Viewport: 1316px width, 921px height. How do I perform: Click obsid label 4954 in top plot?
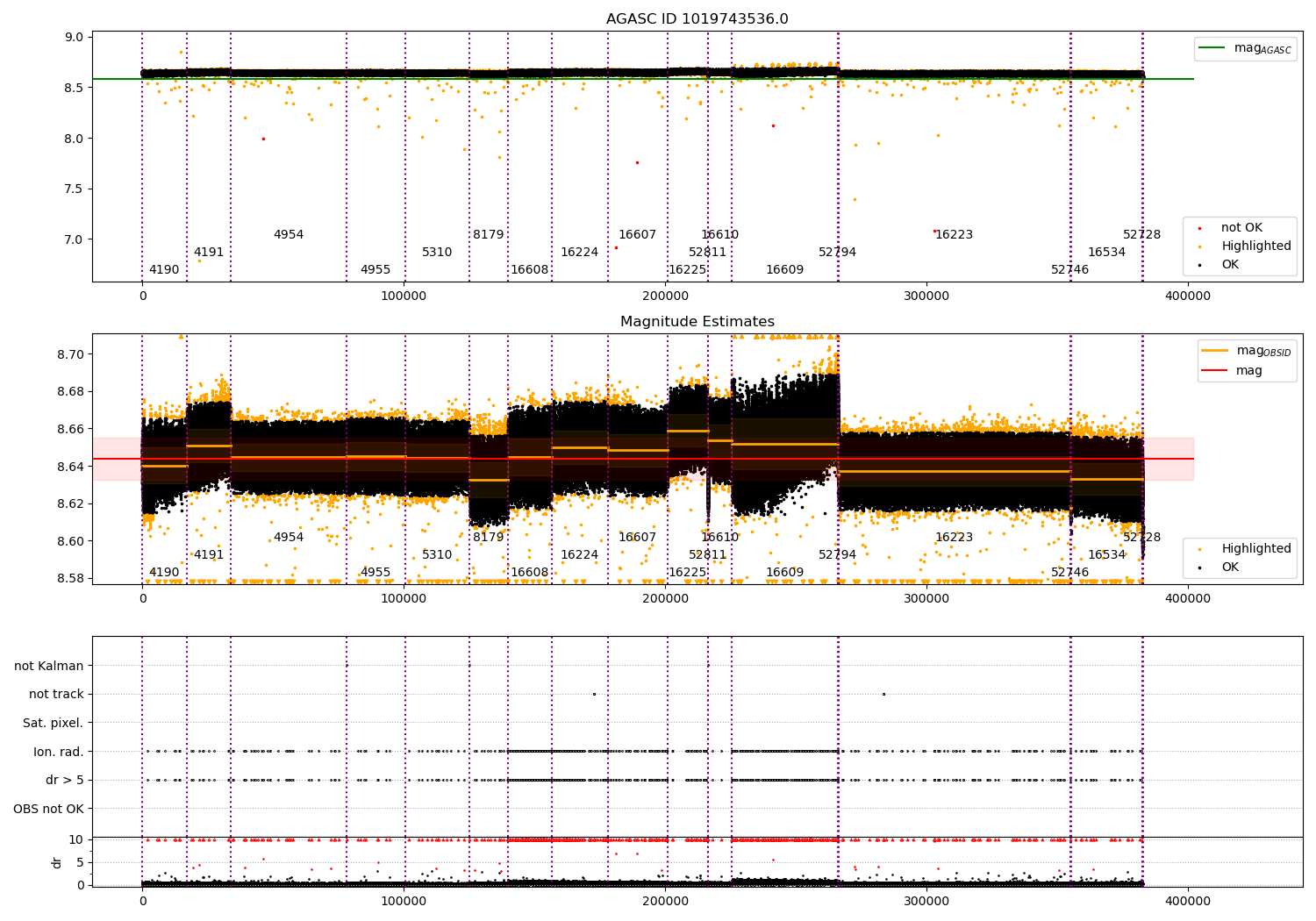pos(289,234)
